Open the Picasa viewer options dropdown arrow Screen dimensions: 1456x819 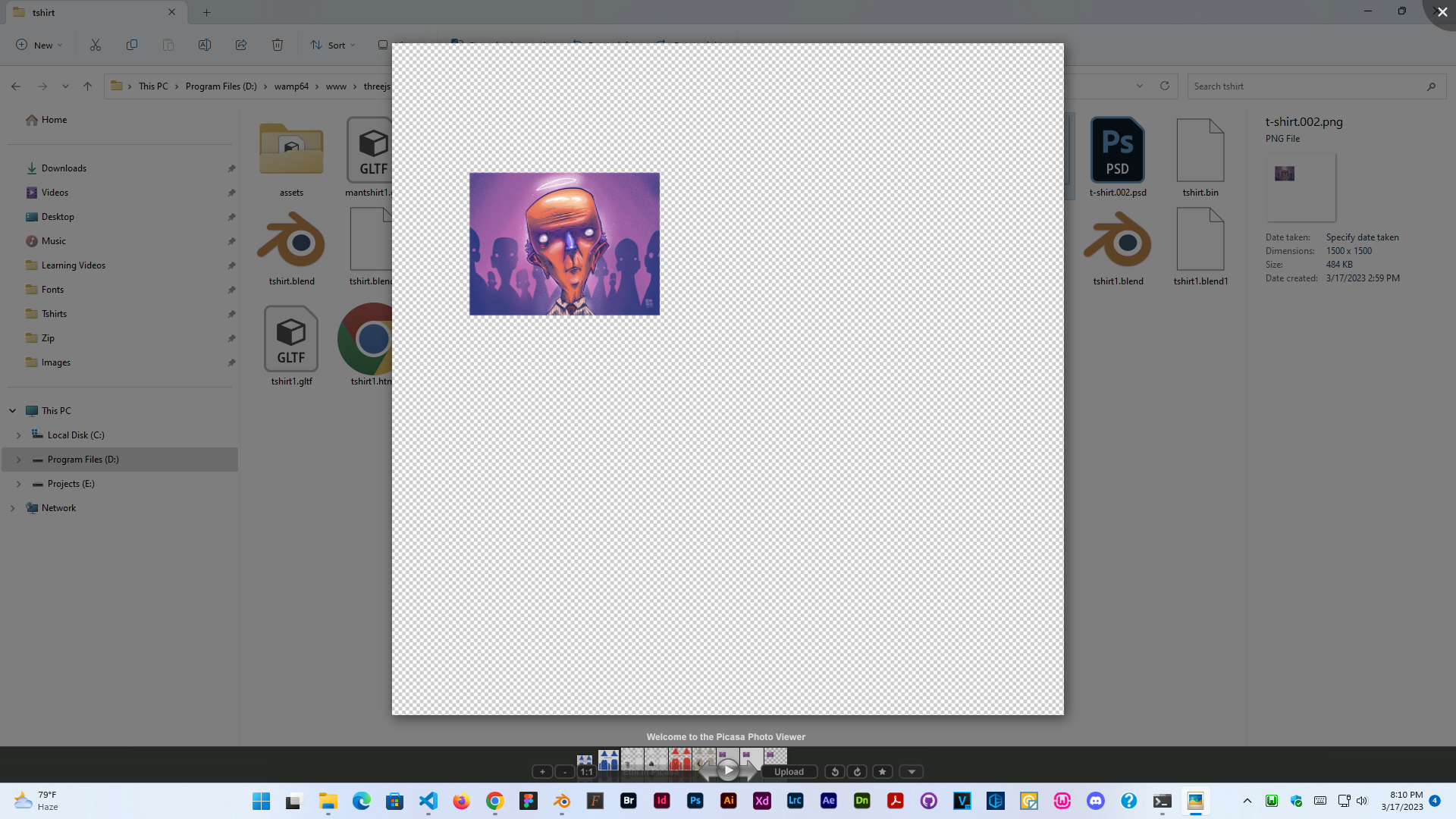[x=912, y=772]
